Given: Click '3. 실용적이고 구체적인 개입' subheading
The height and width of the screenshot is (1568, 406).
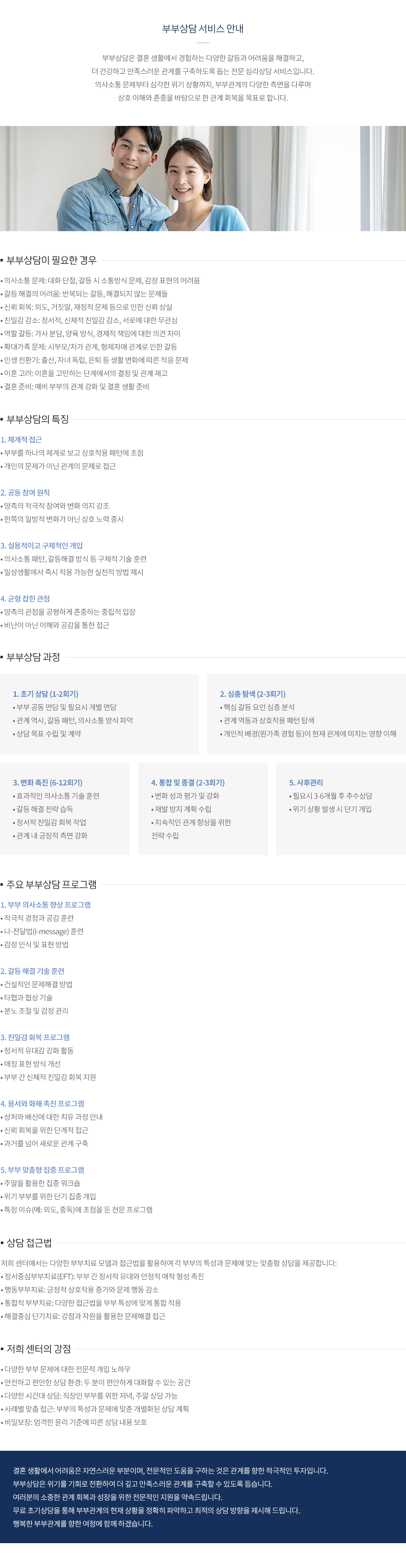Looking at the screenshot, I should point(42,546).
